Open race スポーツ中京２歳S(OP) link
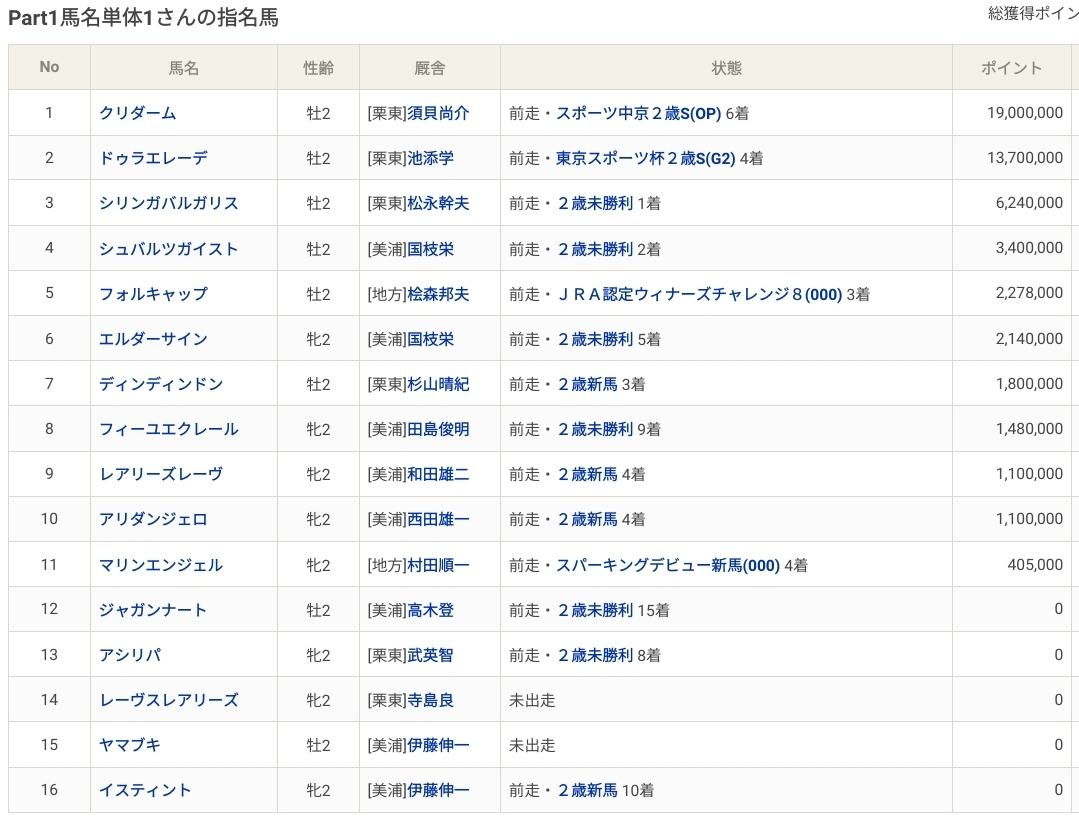1079x816 pixels. 638,113
